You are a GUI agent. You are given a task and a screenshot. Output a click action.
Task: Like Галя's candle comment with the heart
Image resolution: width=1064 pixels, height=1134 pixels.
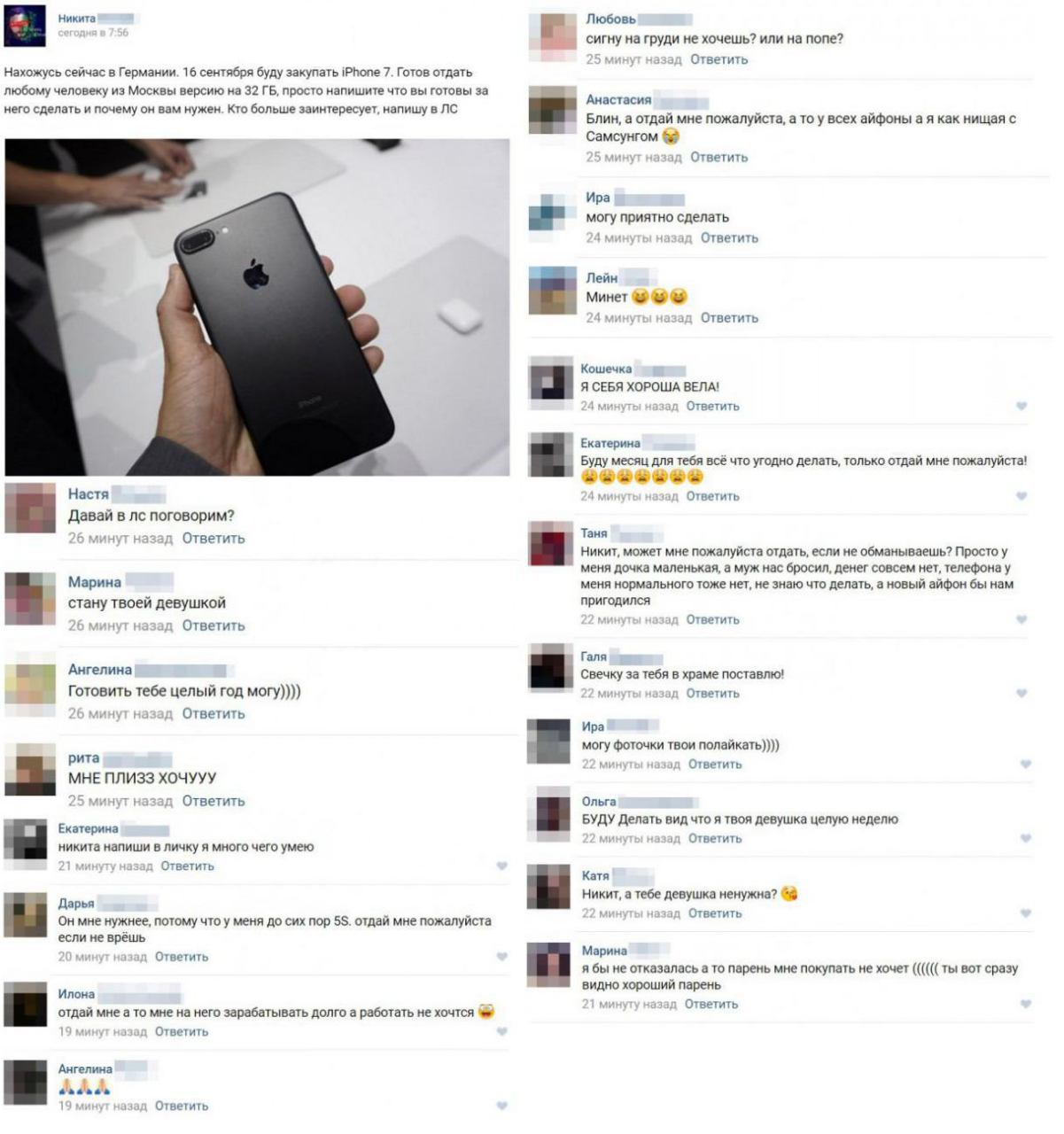pos(1021,693)
